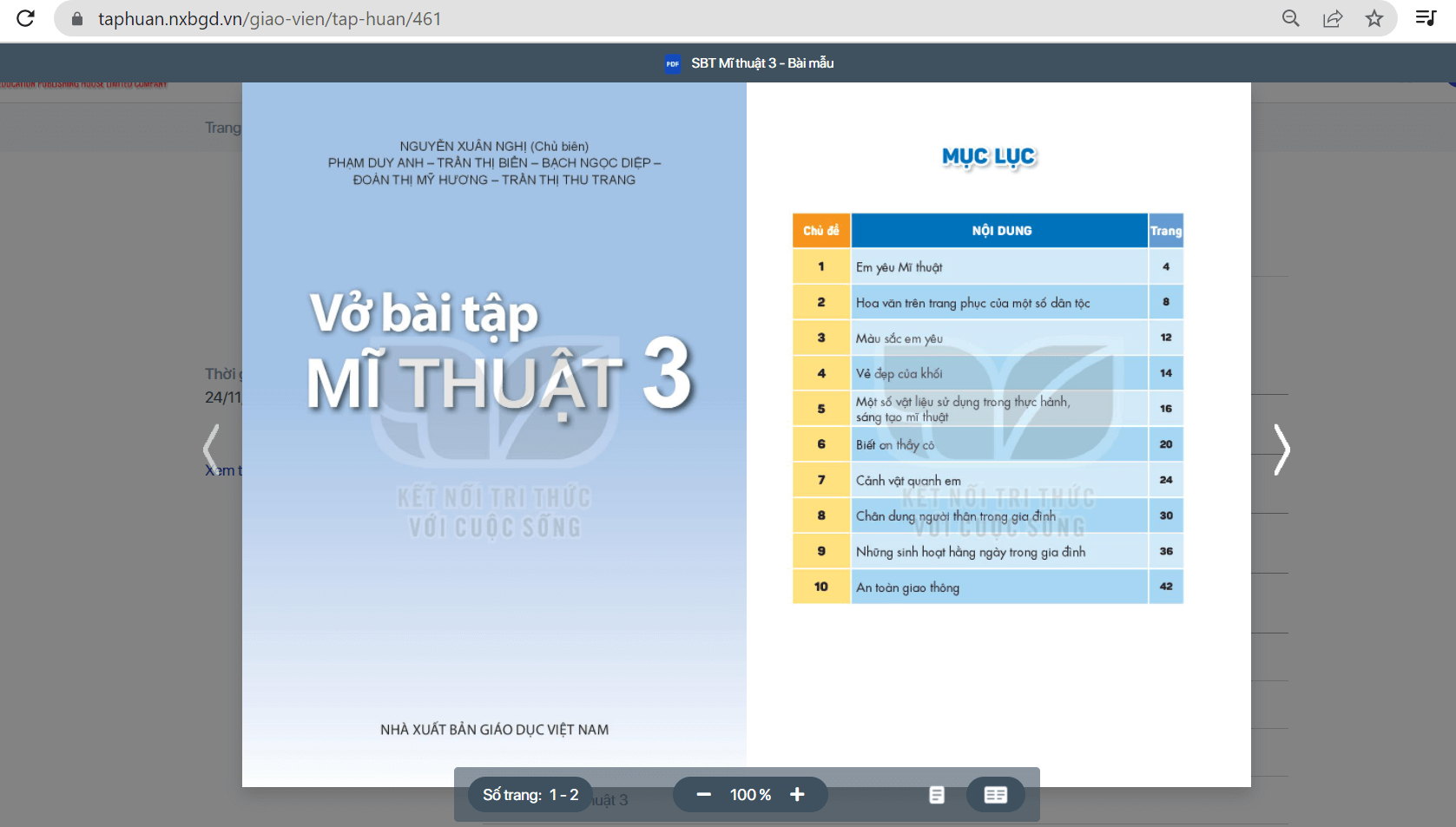The width and height of the screenshot is (1456, 827).
Task: Click the 'Biết ơn thầy cô' row
Action: point(988,444)
